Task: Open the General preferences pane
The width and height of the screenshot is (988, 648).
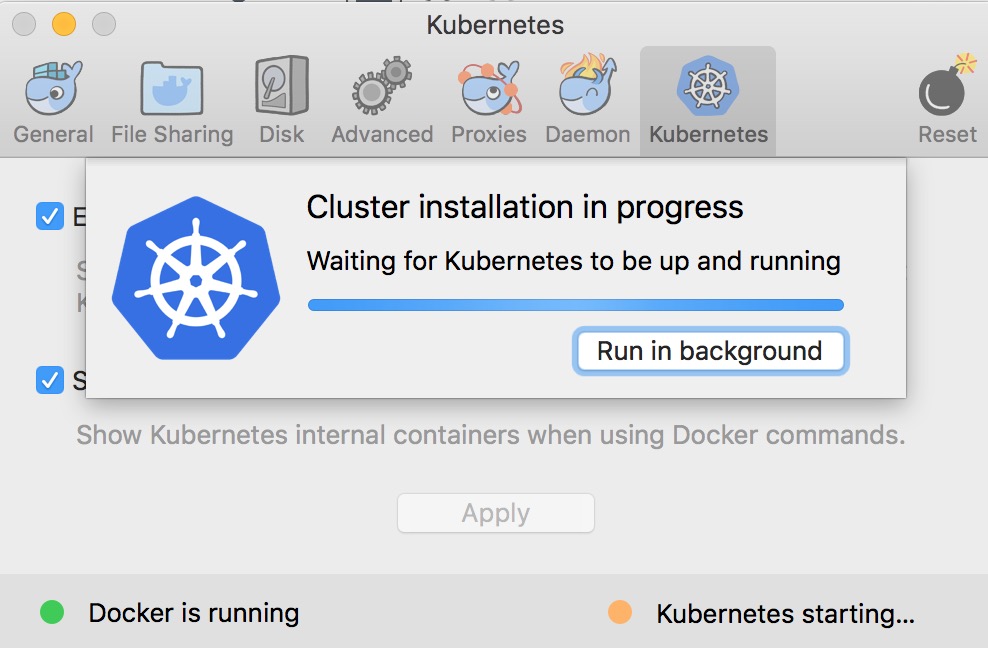Action: click(53, 101)
